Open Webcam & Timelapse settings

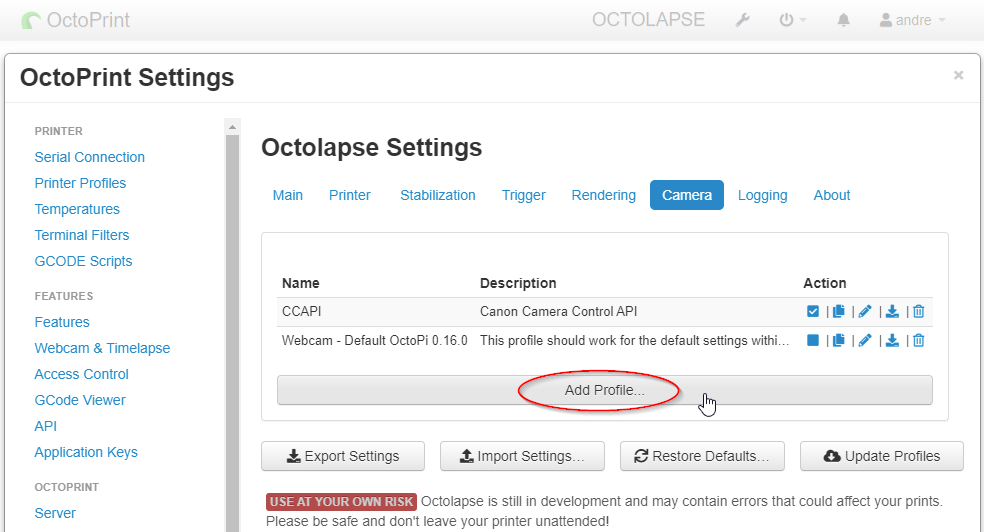pyautogui.click(x=102, y=348)
